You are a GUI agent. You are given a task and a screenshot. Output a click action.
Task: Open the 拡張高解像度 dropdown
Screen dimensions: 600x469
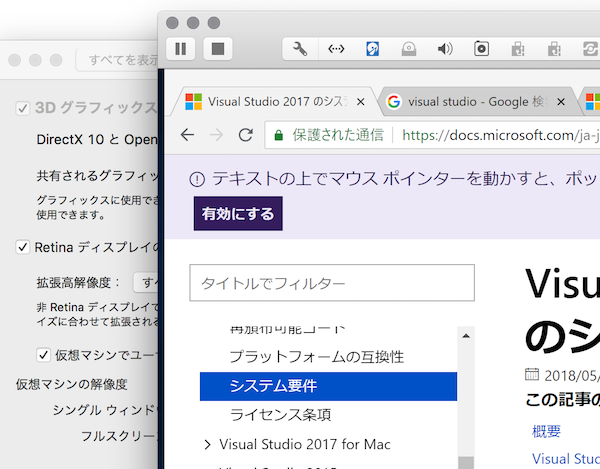[146, 283]
